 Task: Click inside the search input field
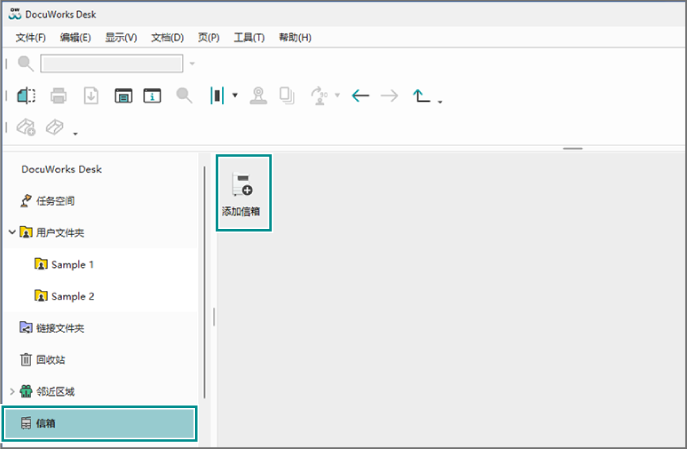tap(111, 64)
